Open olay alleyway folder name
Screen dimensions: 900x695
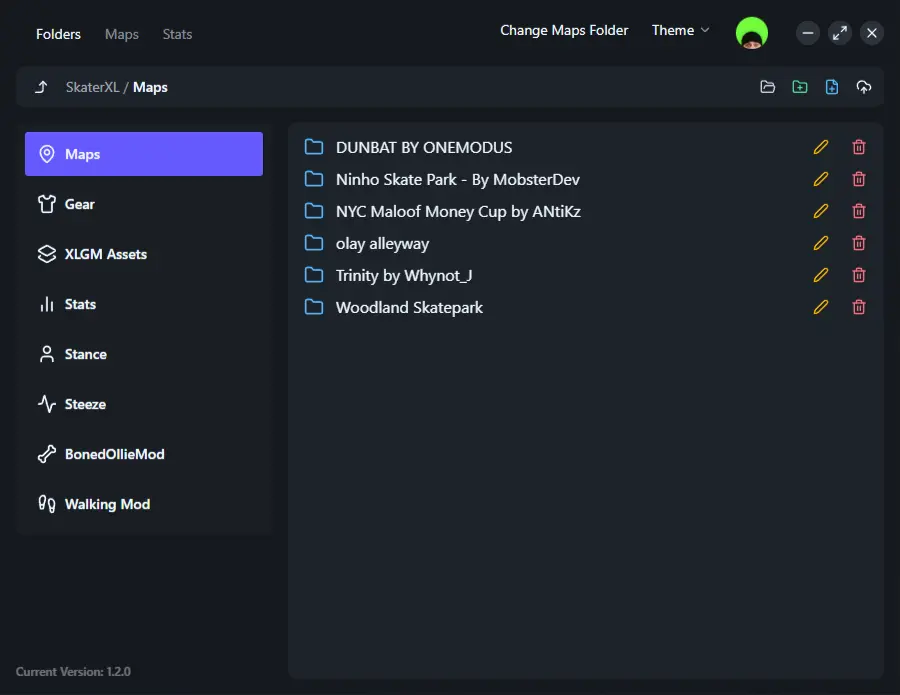point(382,244)
